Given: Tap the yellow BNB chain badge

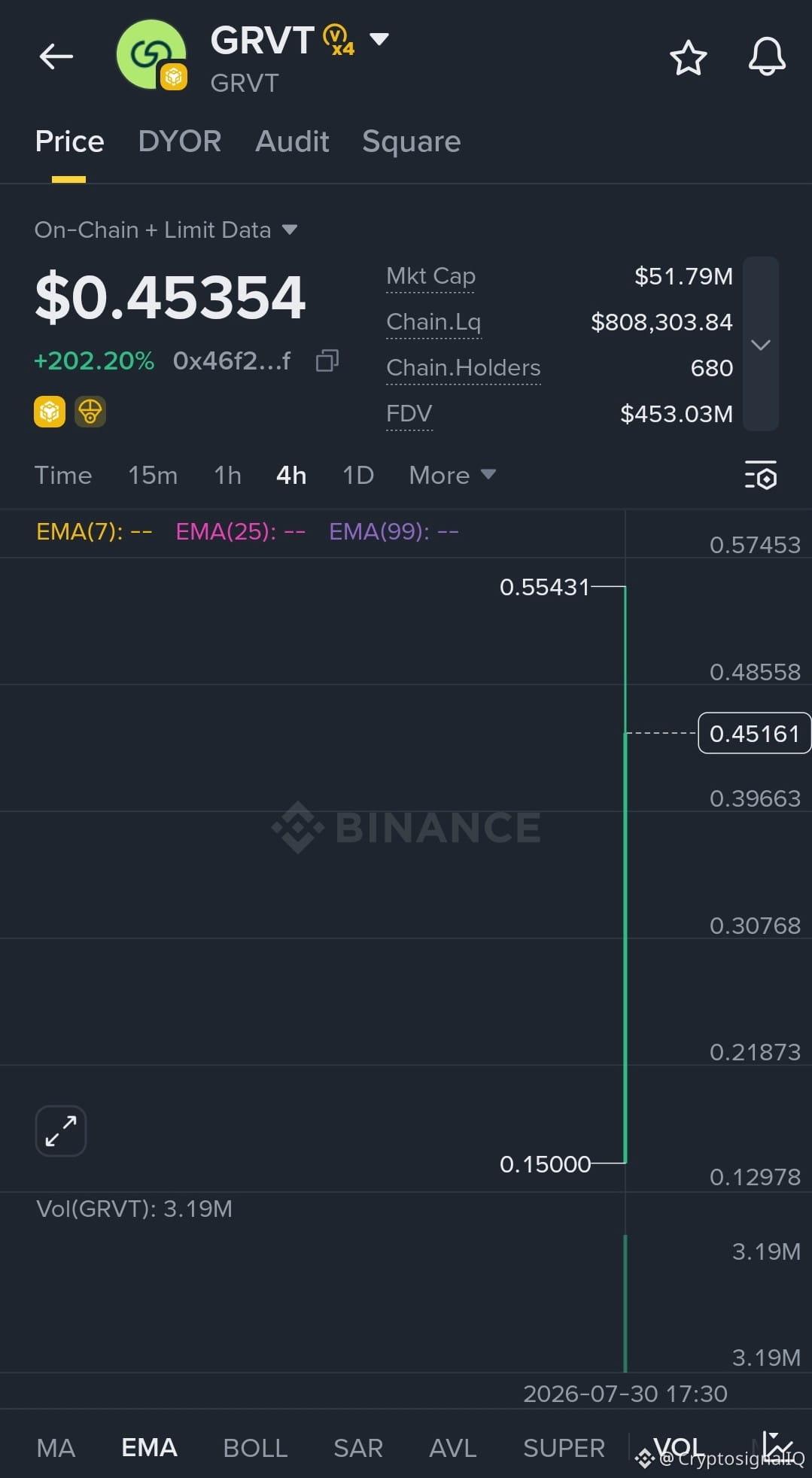Looking at the screenshot, I should tap(50, 412).
